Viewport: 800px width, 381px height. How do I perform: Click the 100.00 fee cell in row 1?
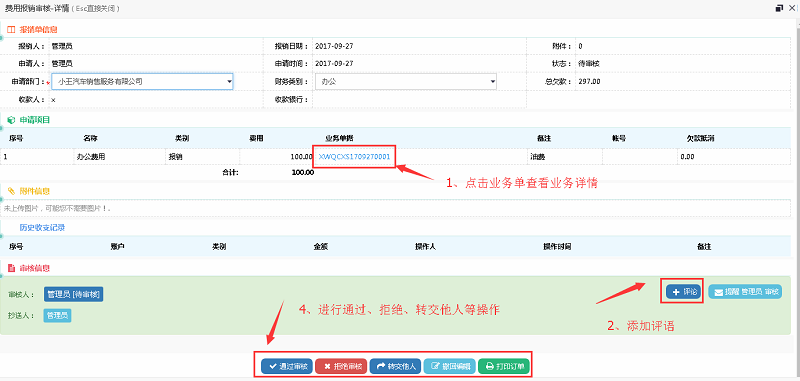click(x=276, y=157)
